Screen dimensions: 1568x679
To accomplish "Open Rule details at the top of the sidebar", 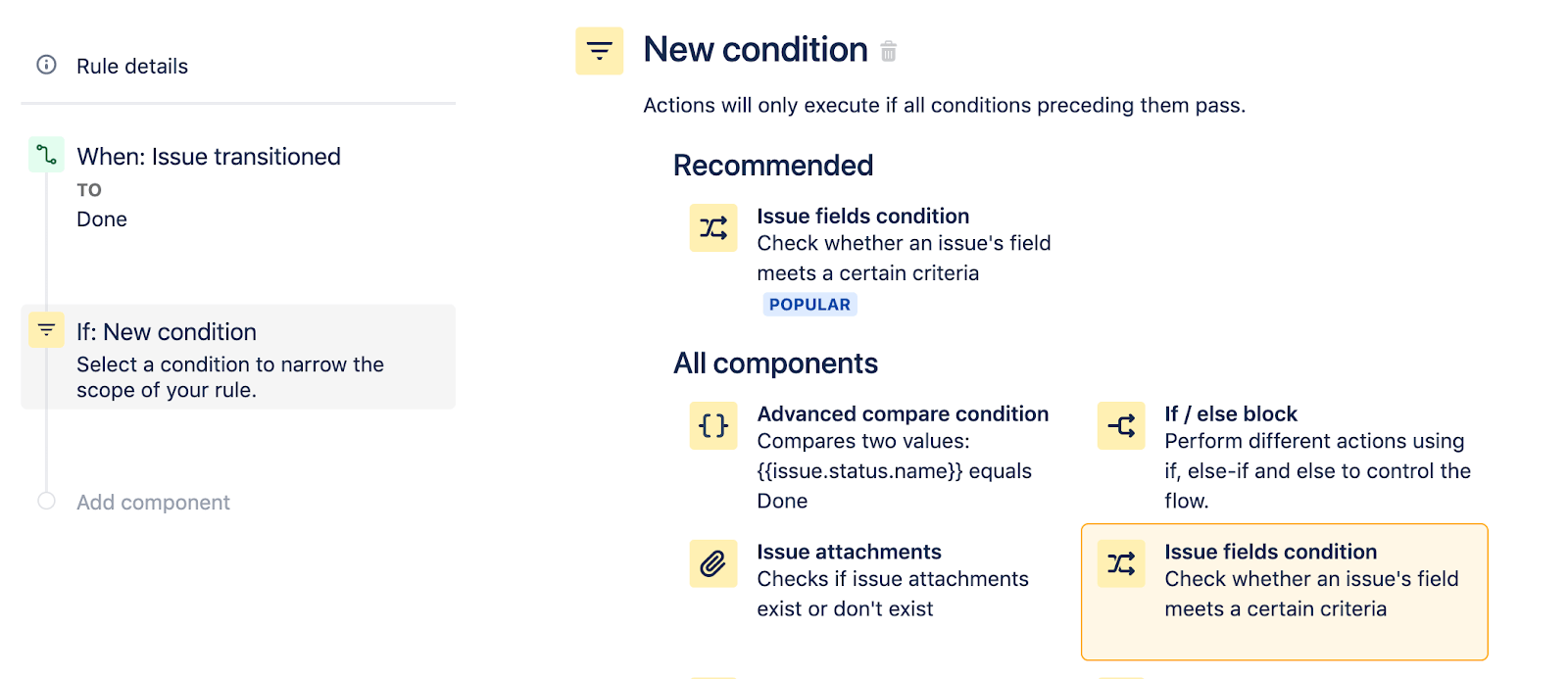I will tap(131, 66).
